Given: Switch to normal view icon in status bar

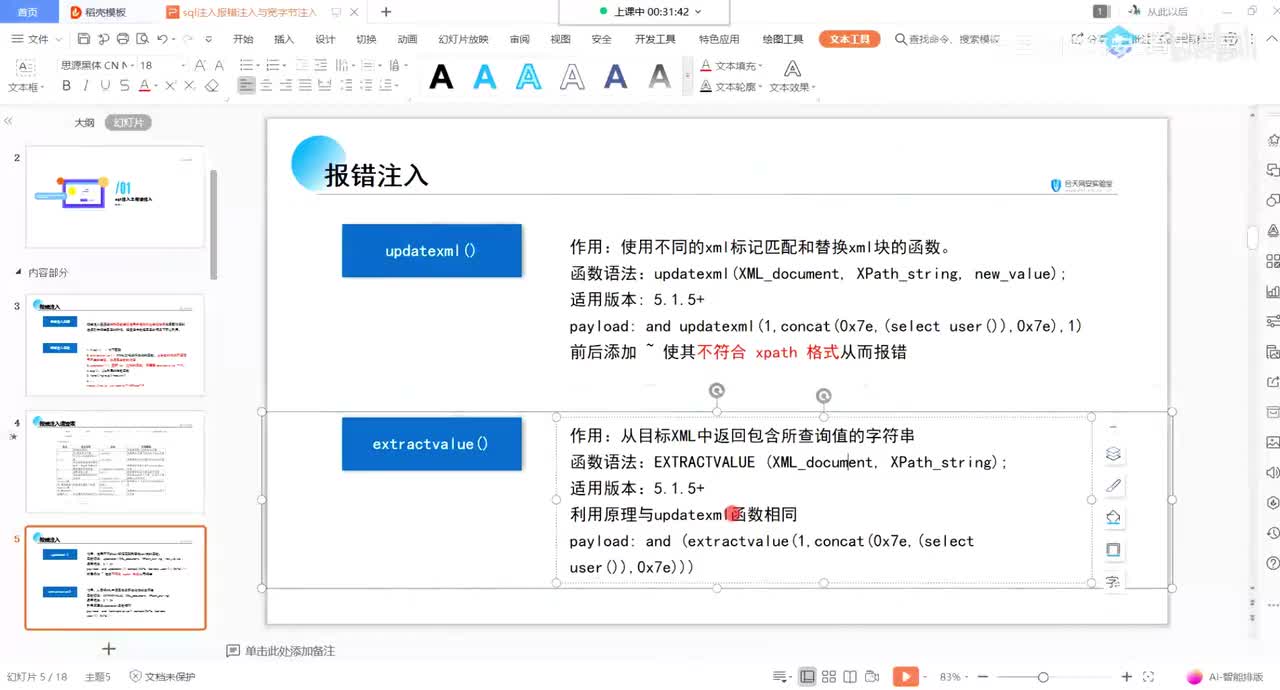Looking at the screenshot, I should click(x=807, y=677).
